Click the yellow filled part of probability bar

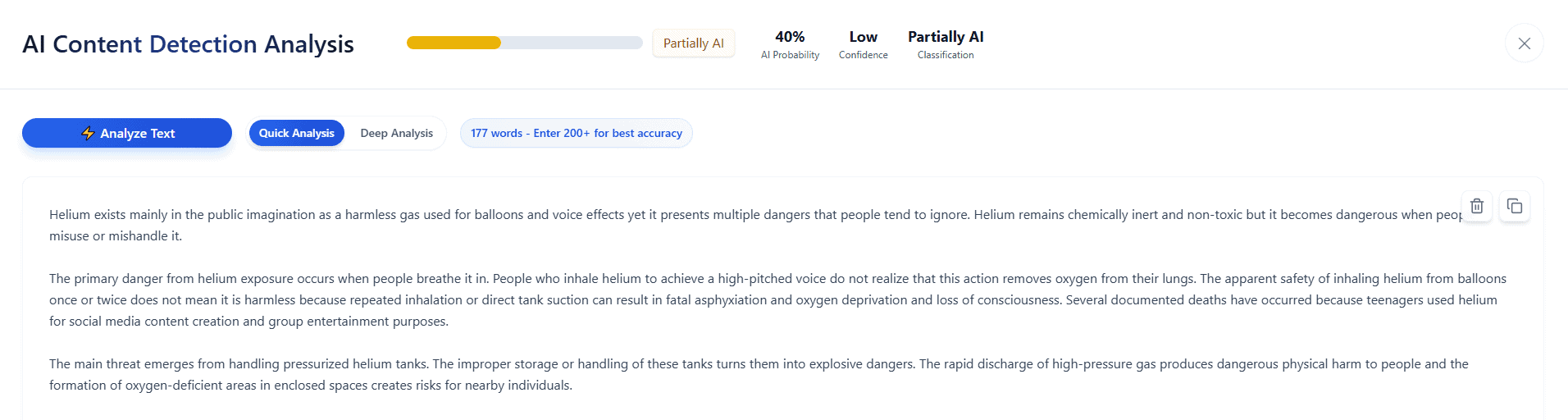(454, 43)
